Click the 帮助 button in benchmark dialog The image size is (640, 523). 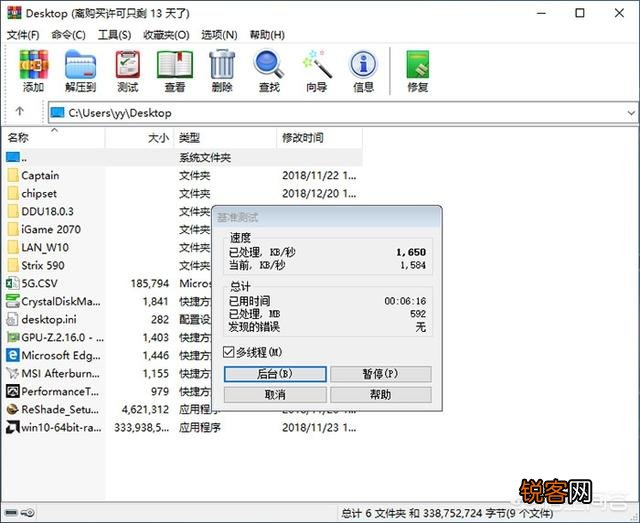380,395
